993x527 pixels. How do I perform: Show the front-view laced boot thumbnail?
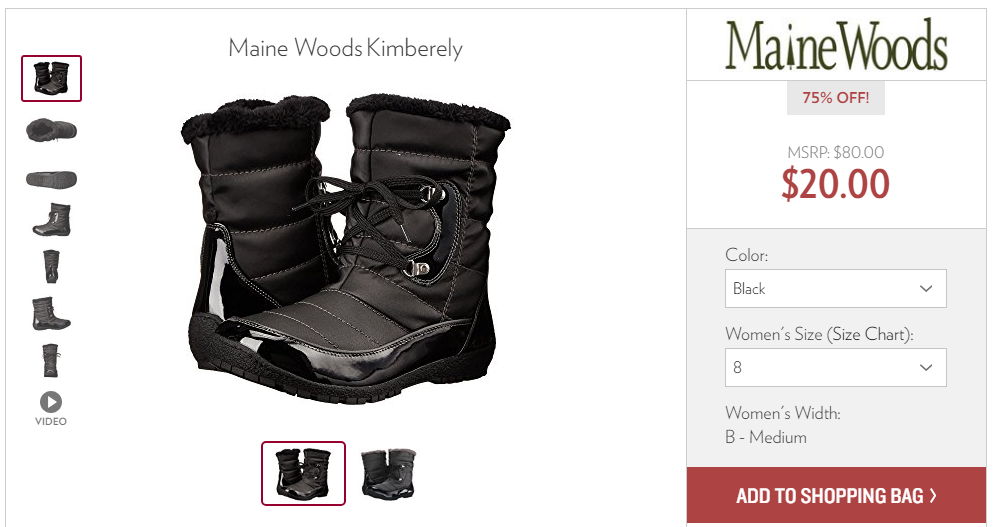tap(51, 360)
